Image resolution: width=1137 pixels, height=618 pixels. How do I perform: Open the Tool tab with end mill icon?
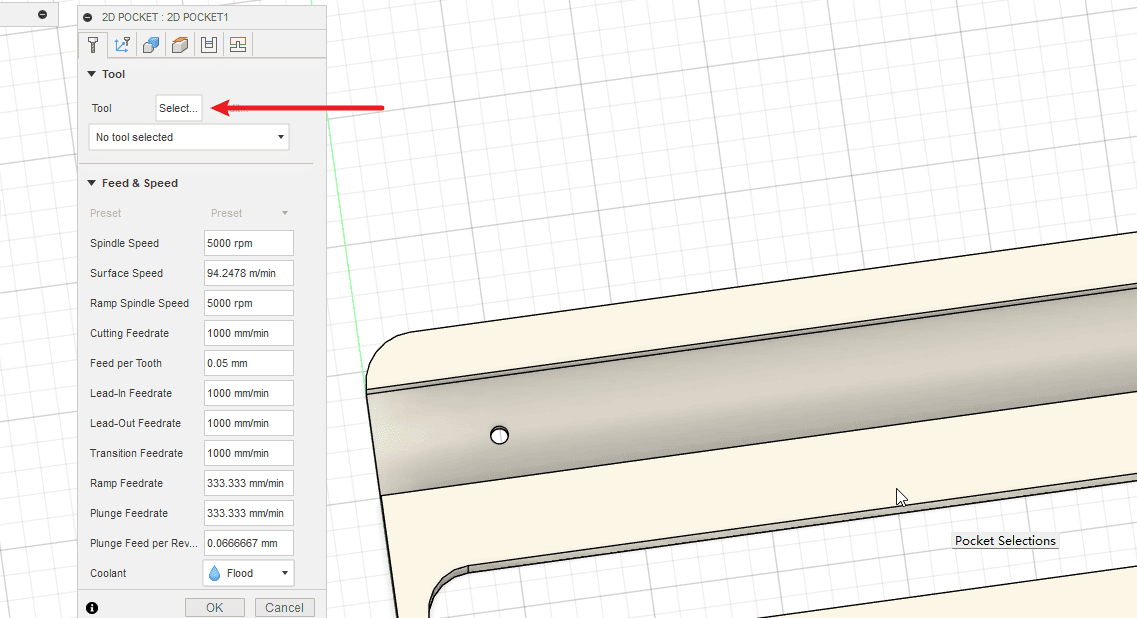(93, 44)
